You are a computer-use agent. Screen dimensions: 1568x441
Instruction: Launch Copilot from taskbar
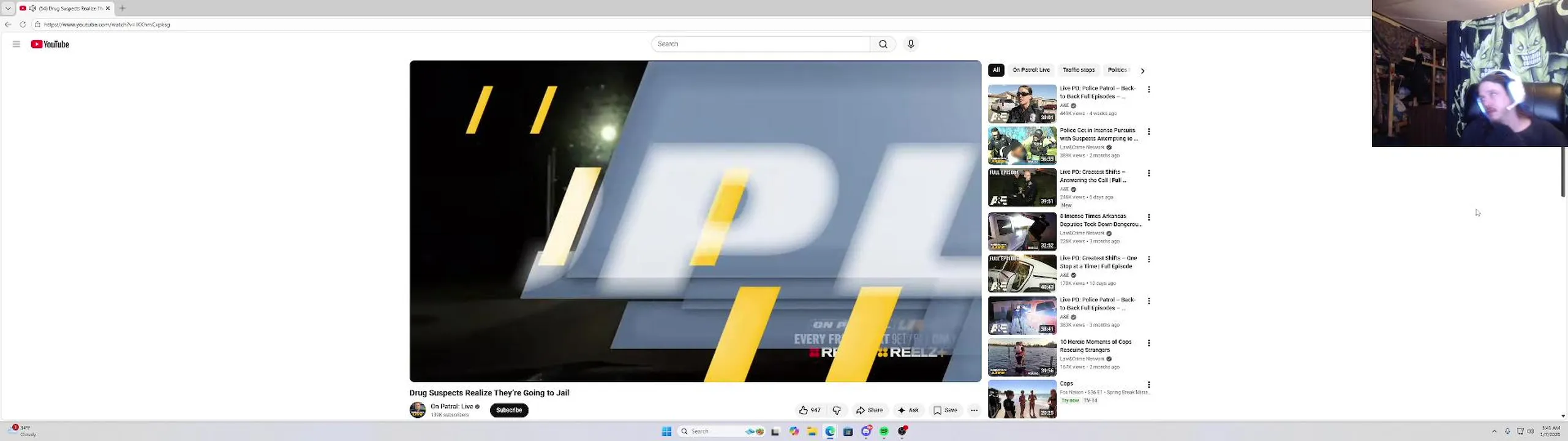[x=794, y=432]
